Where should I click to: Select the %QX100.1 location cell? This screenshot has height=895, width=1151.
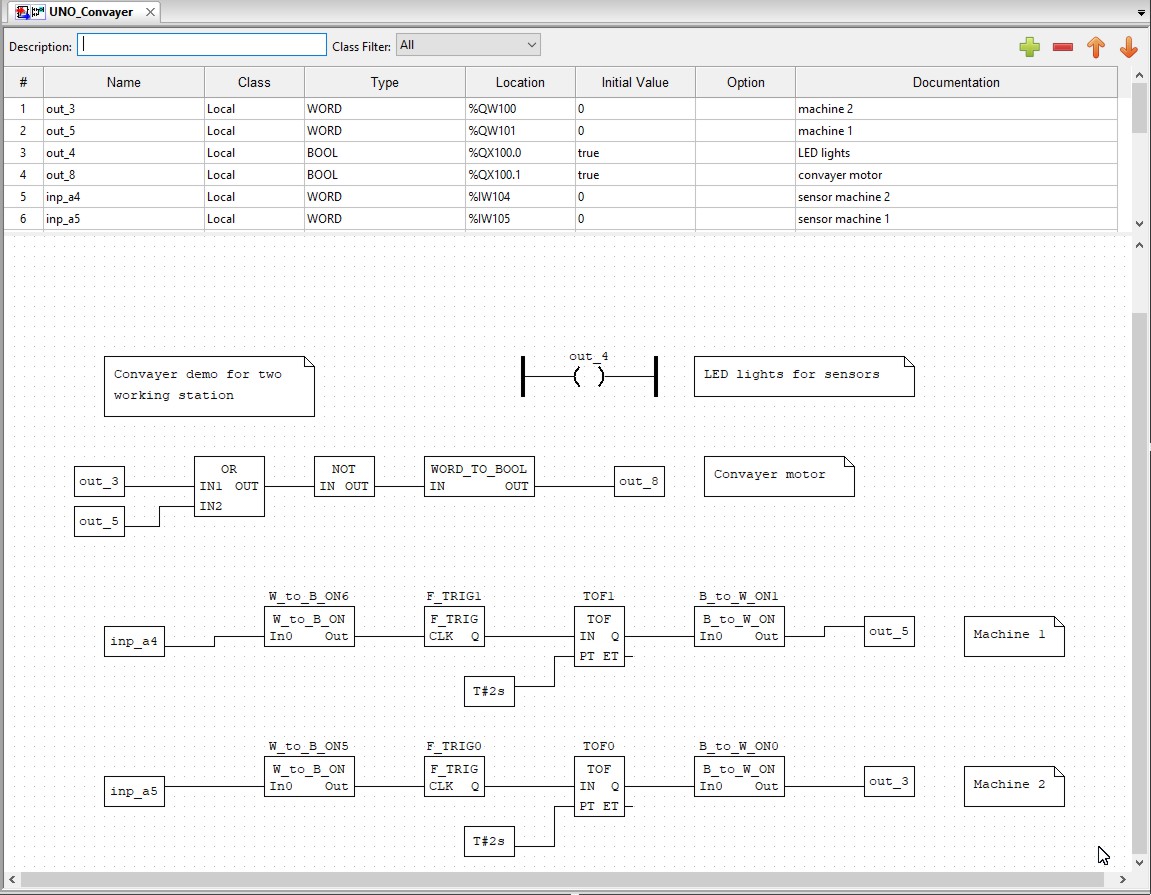pyautogui.click(x=520, y=175)
